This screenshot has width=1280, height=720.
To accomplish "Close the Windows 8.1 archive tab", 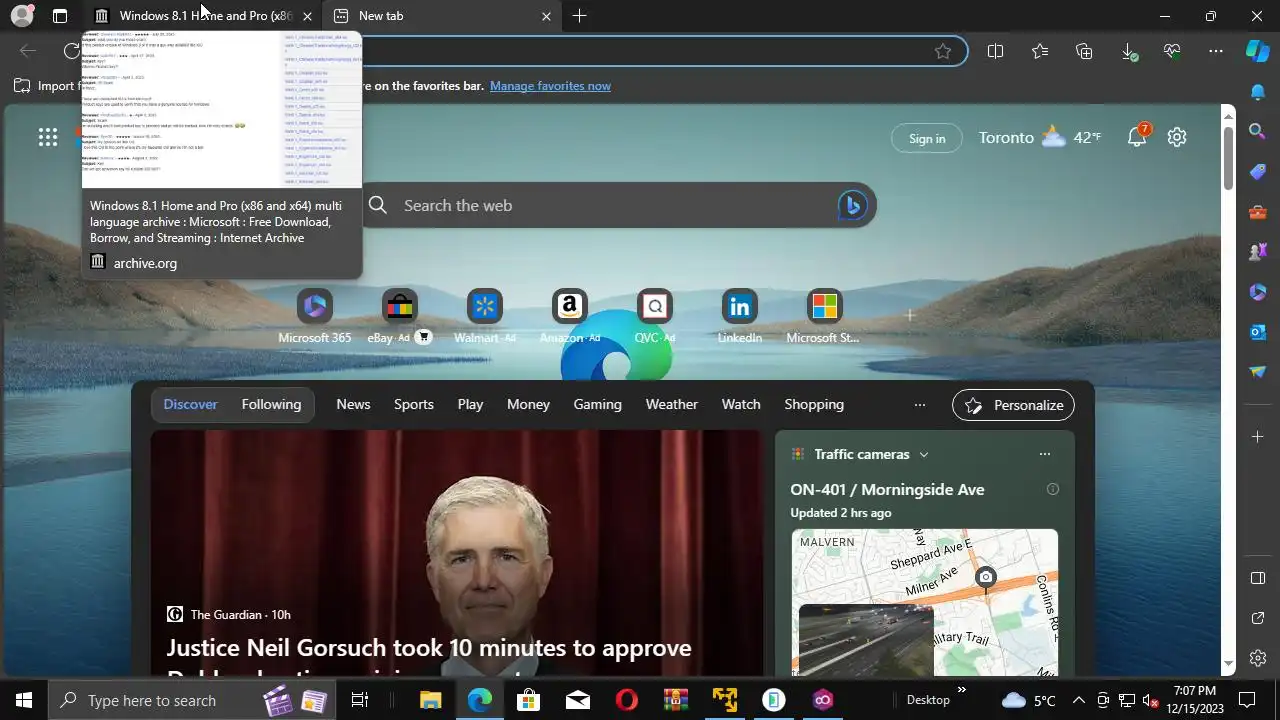I will point(307,16).
